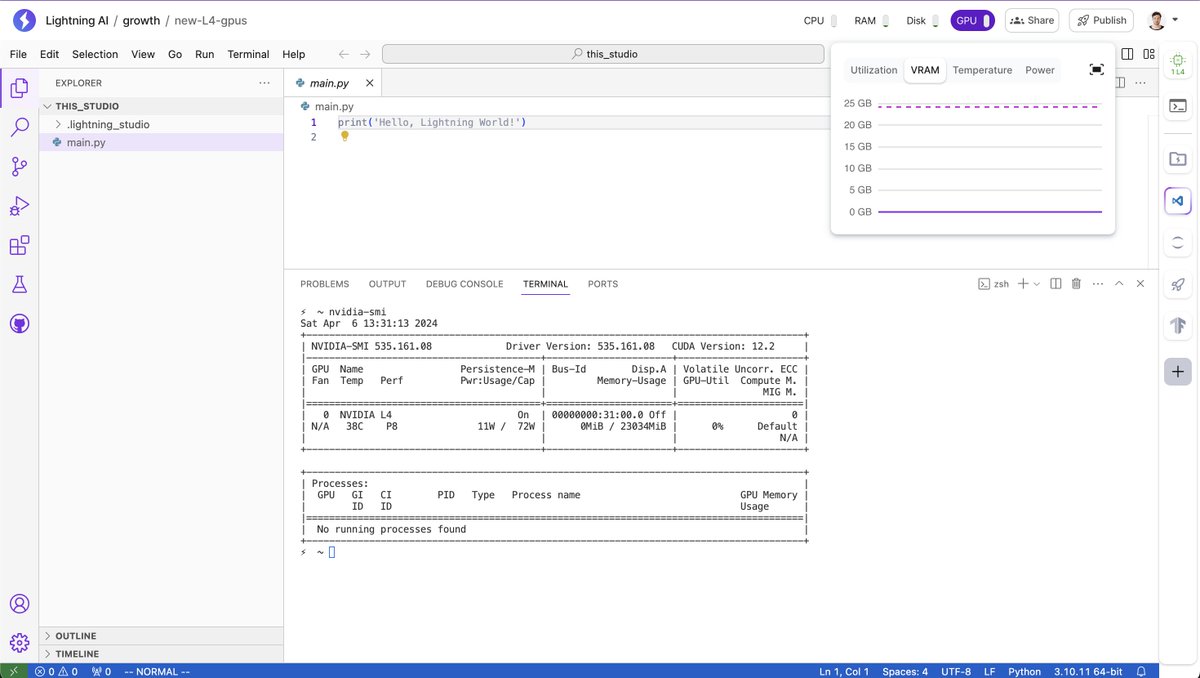Kill the terminal with trash icon
Screen dimensions: 1200x678
[x=1076, y=284]
